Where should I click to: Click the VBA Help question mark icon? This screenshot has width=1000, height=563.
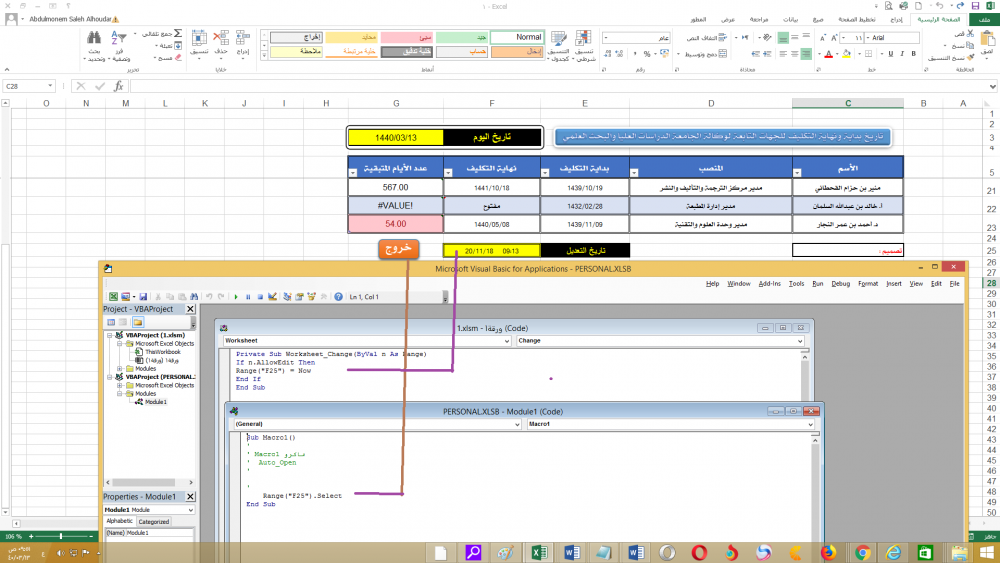pos(338,296)
